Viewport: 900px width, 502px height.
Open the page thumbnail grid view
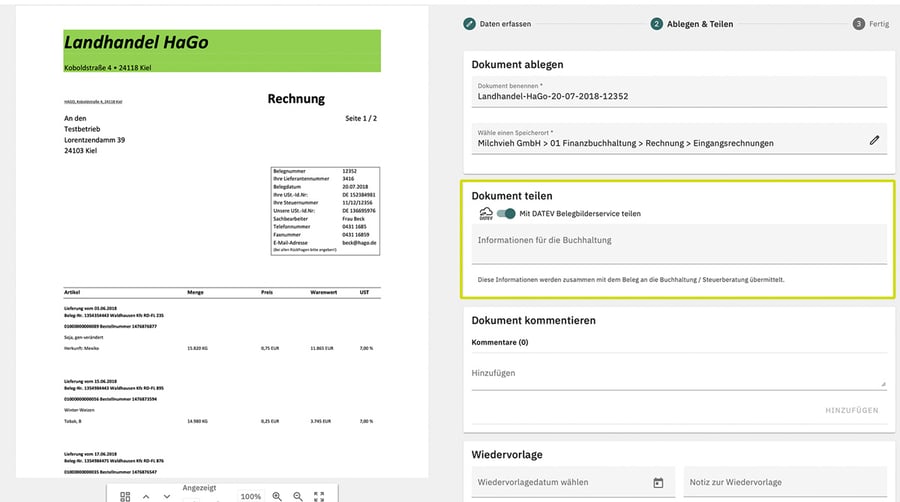(x=125, y=496)
